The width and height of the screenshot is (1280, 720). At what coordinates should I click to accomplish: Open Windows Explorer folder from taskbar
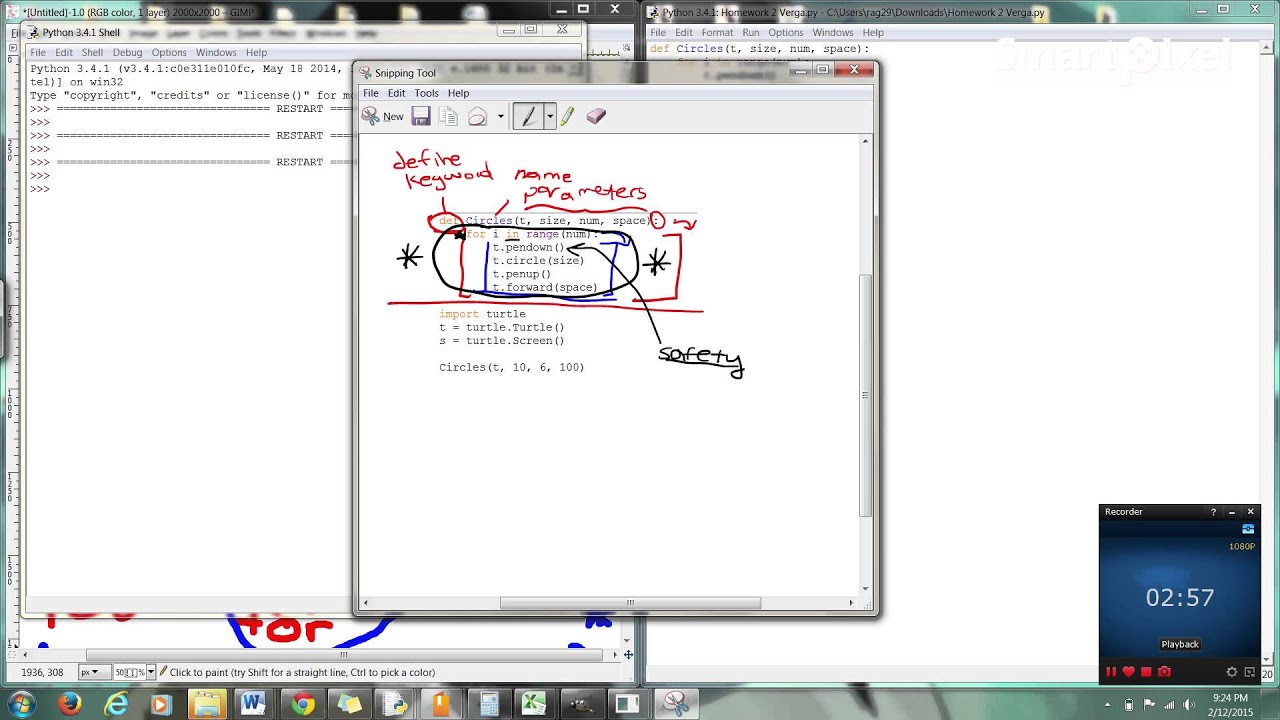(x=207, y=704)
